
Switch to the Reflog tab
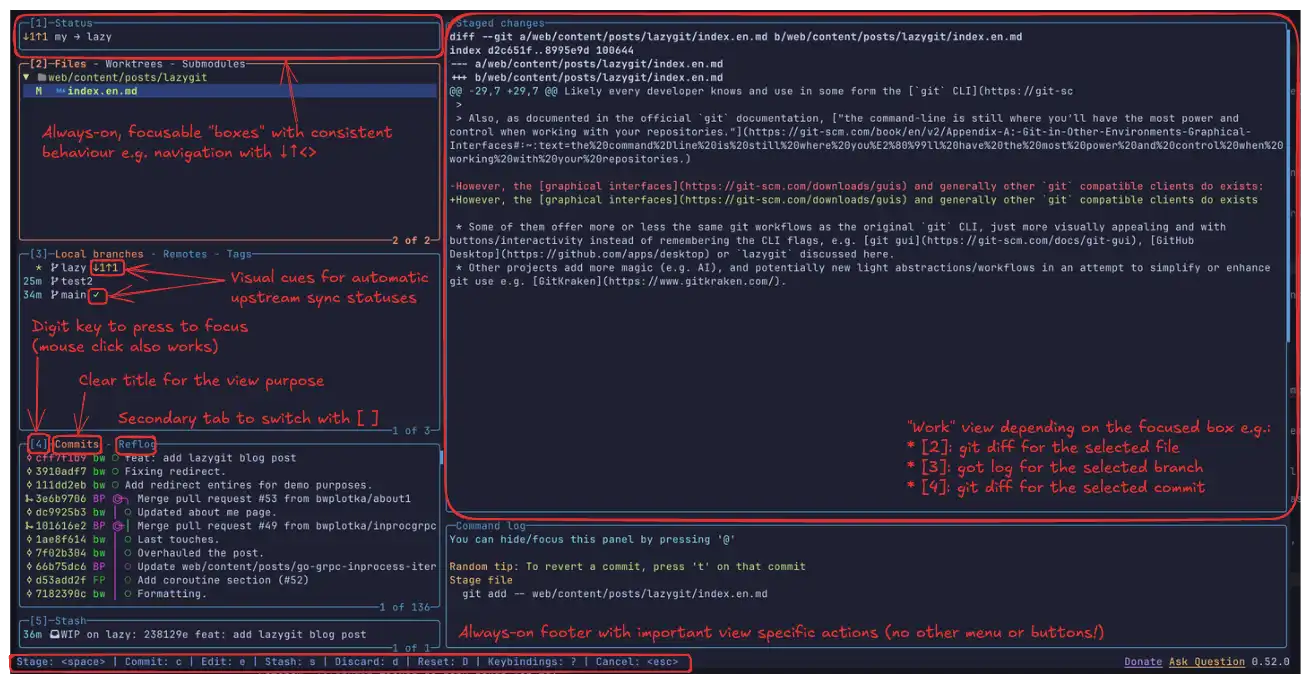[136, 444]
